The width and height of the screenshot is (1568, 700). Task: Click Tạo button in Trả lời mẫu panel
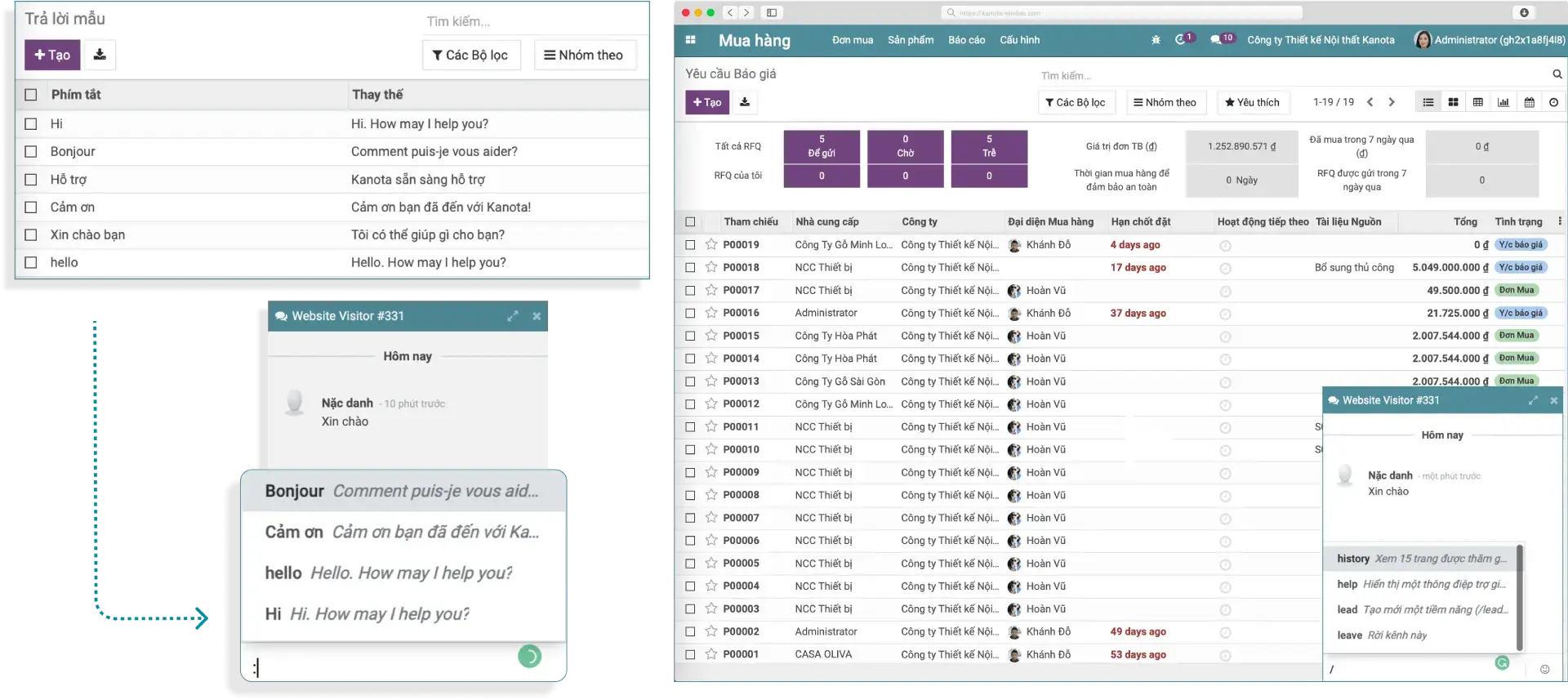[52, 55]
